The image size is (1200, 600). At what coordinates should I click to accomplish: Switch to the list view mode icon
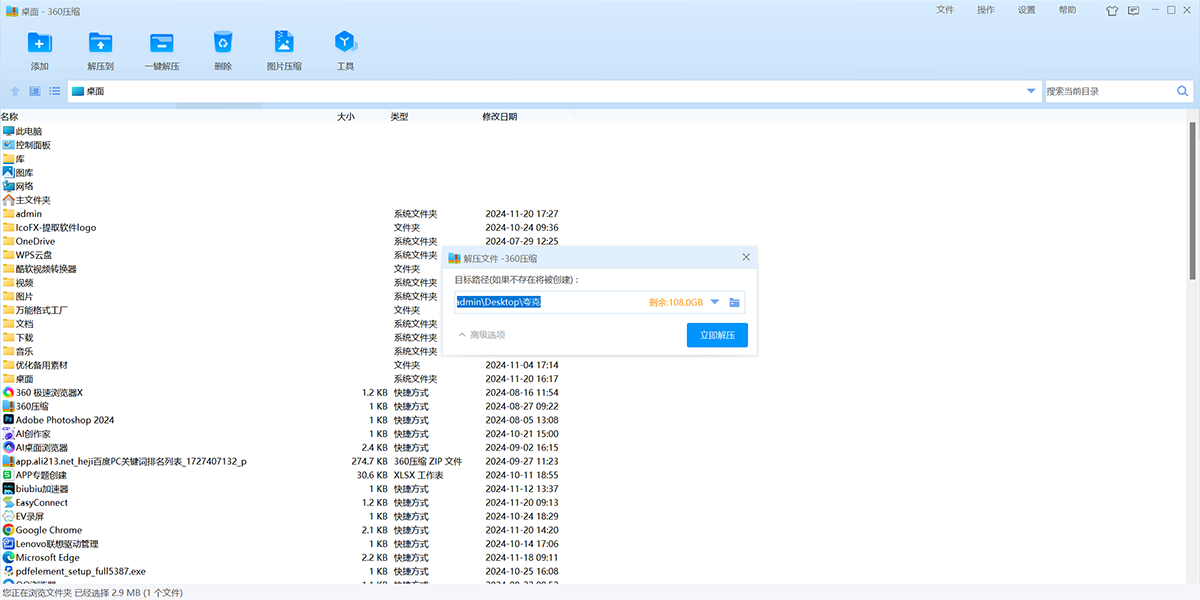click(x=55, y=91)
